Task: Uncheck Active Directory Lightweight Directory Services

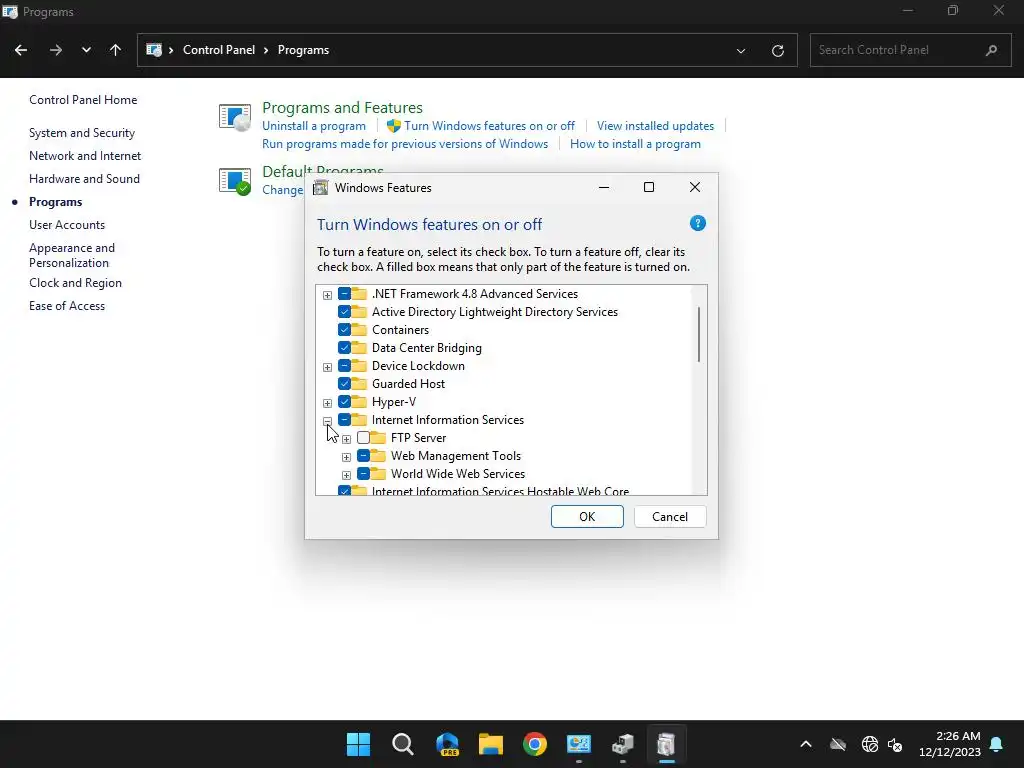Action: pos(344,312)
